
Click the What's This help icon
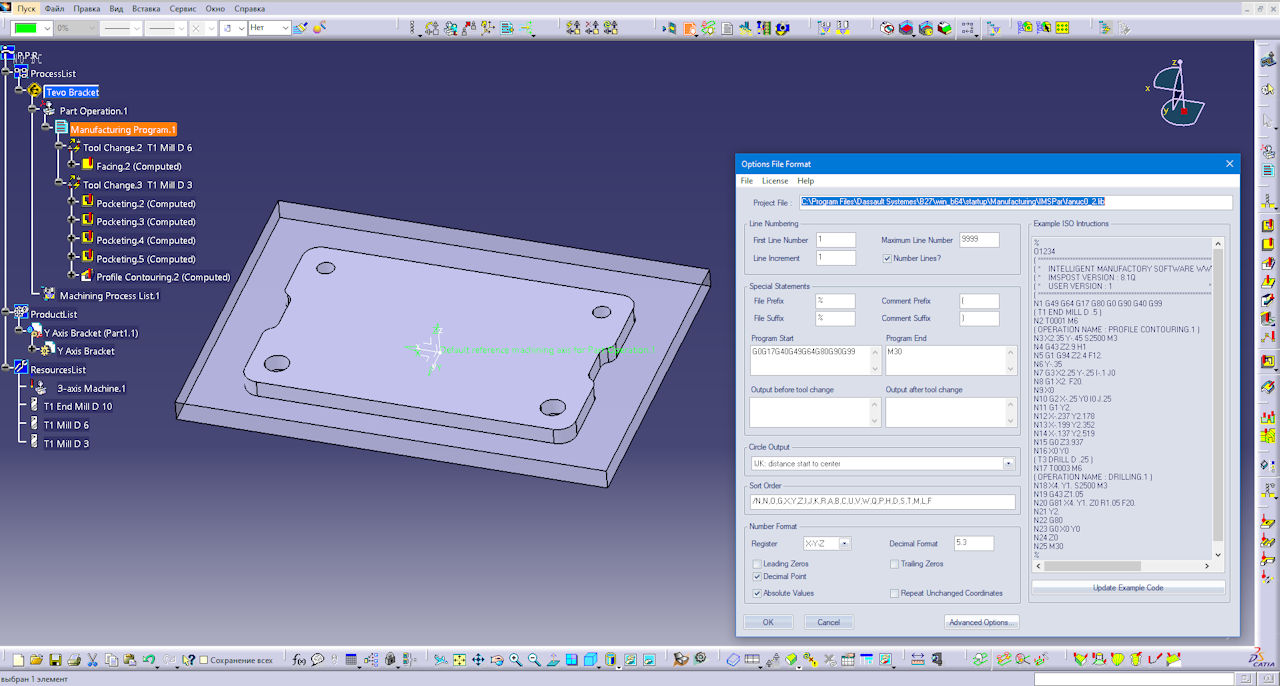(x=188, y=660)
